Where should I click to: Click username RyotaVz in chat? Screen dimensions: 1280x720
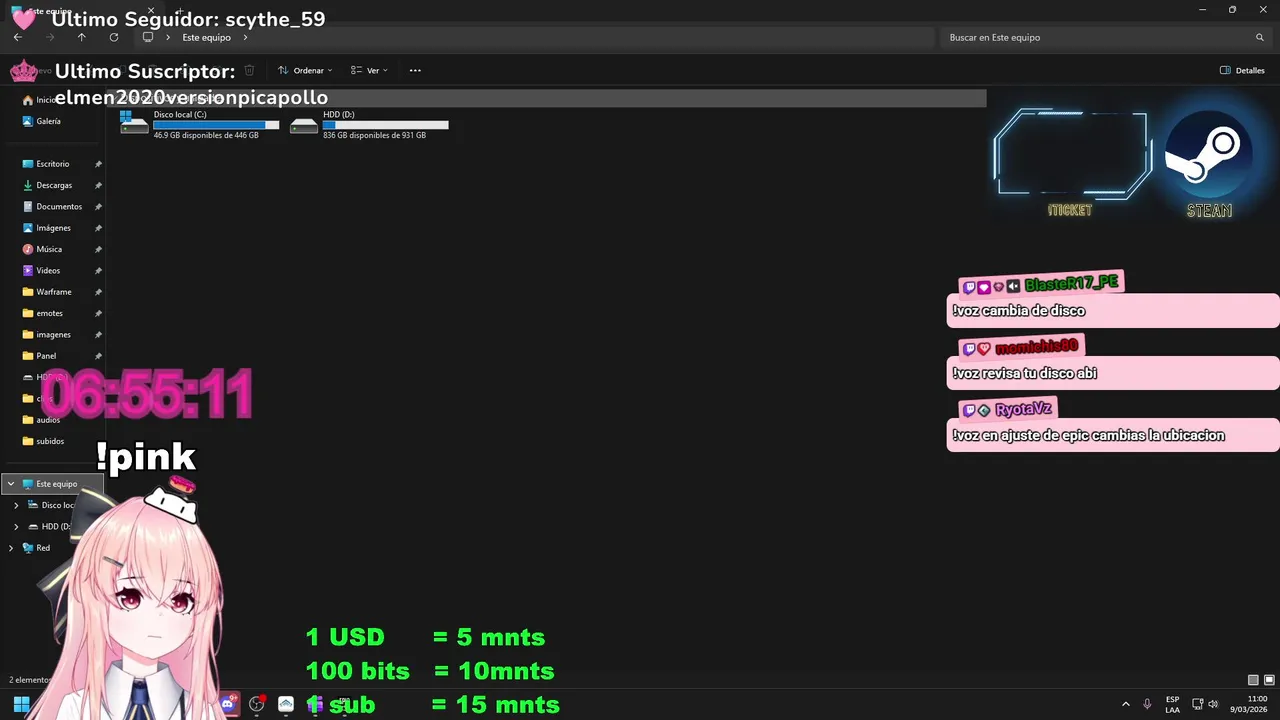(x=1024, y=409)
